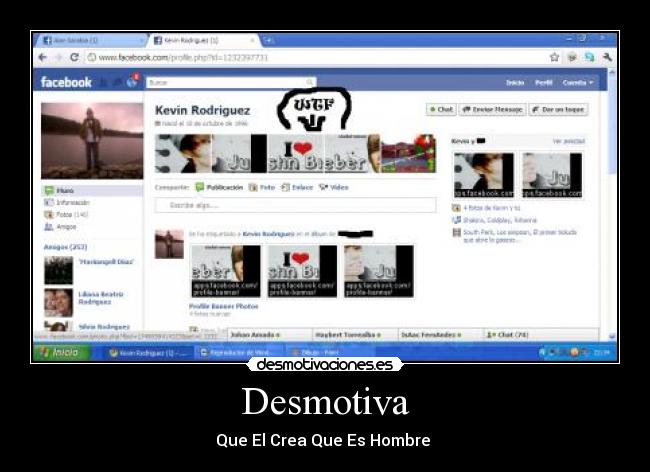Click the browser extension icon left of the wrench
Screen dimensions: 650x472
tap(589, 57)
